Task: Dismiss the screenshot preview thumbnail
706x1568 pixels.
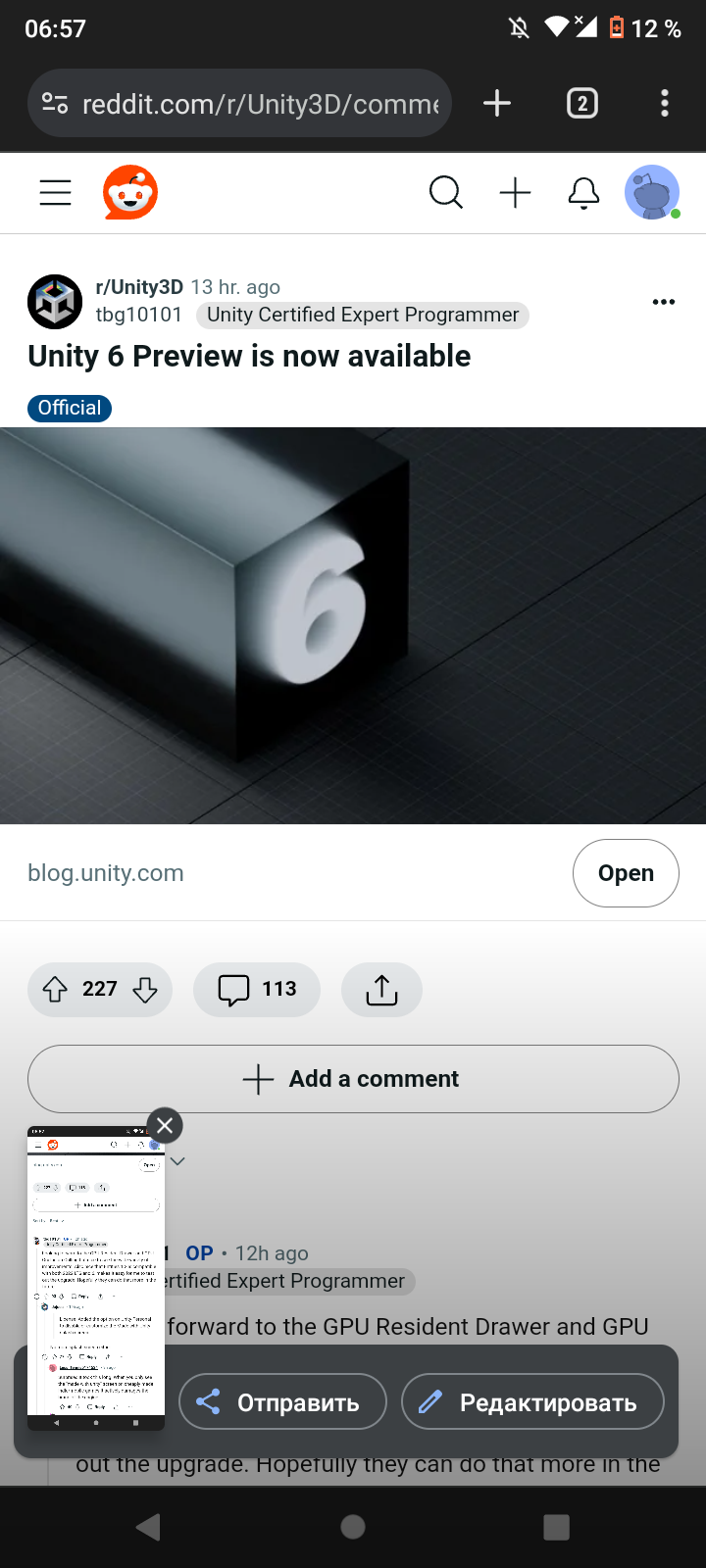Action: tap(165, 1126)
